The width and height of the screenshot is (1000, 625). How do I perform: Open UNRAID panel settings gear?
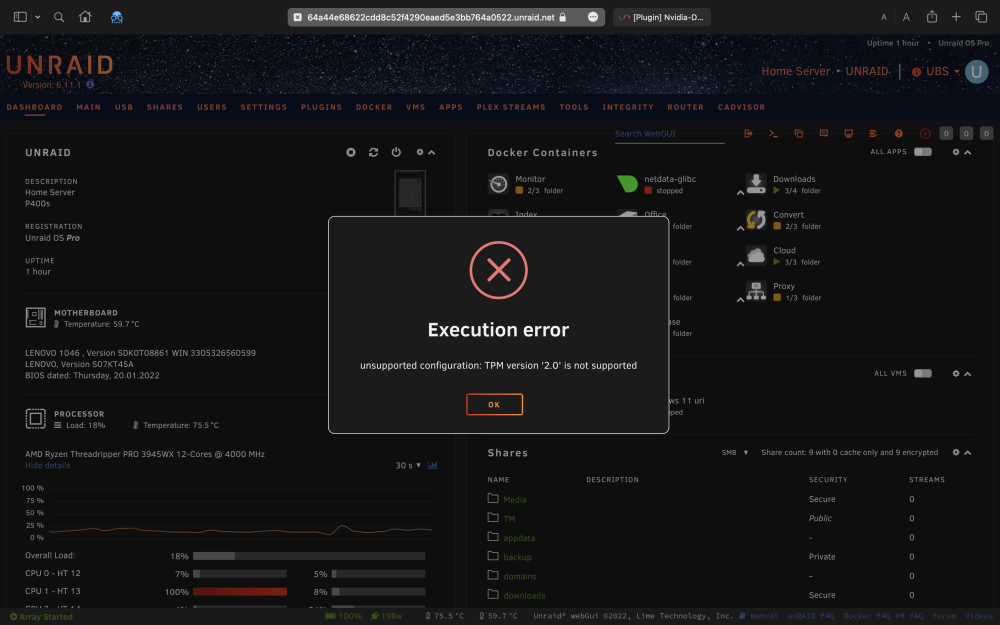tap(420, 152)
